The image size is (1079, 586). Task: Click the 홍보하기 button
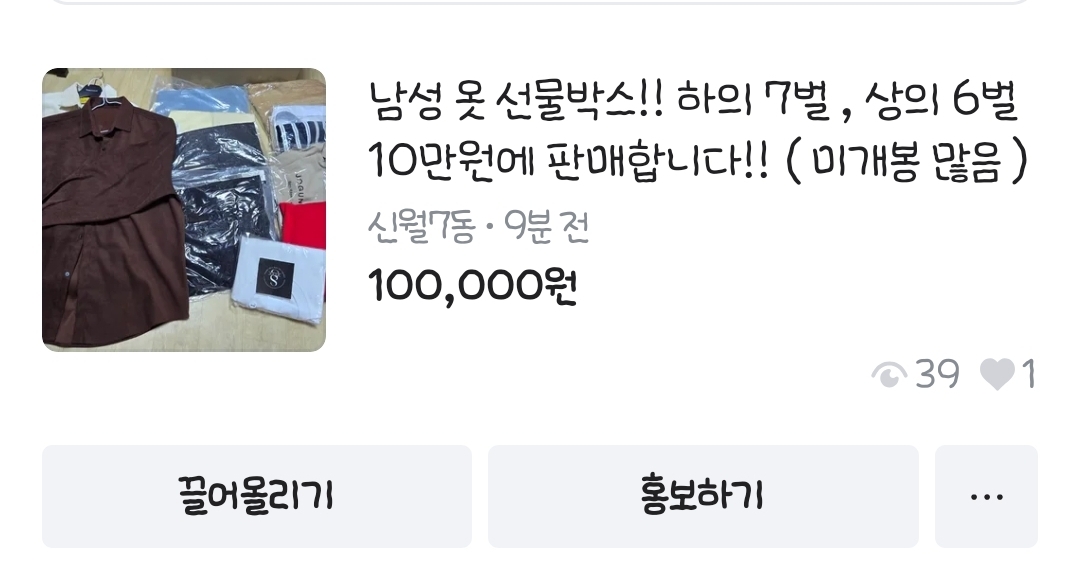703,496
